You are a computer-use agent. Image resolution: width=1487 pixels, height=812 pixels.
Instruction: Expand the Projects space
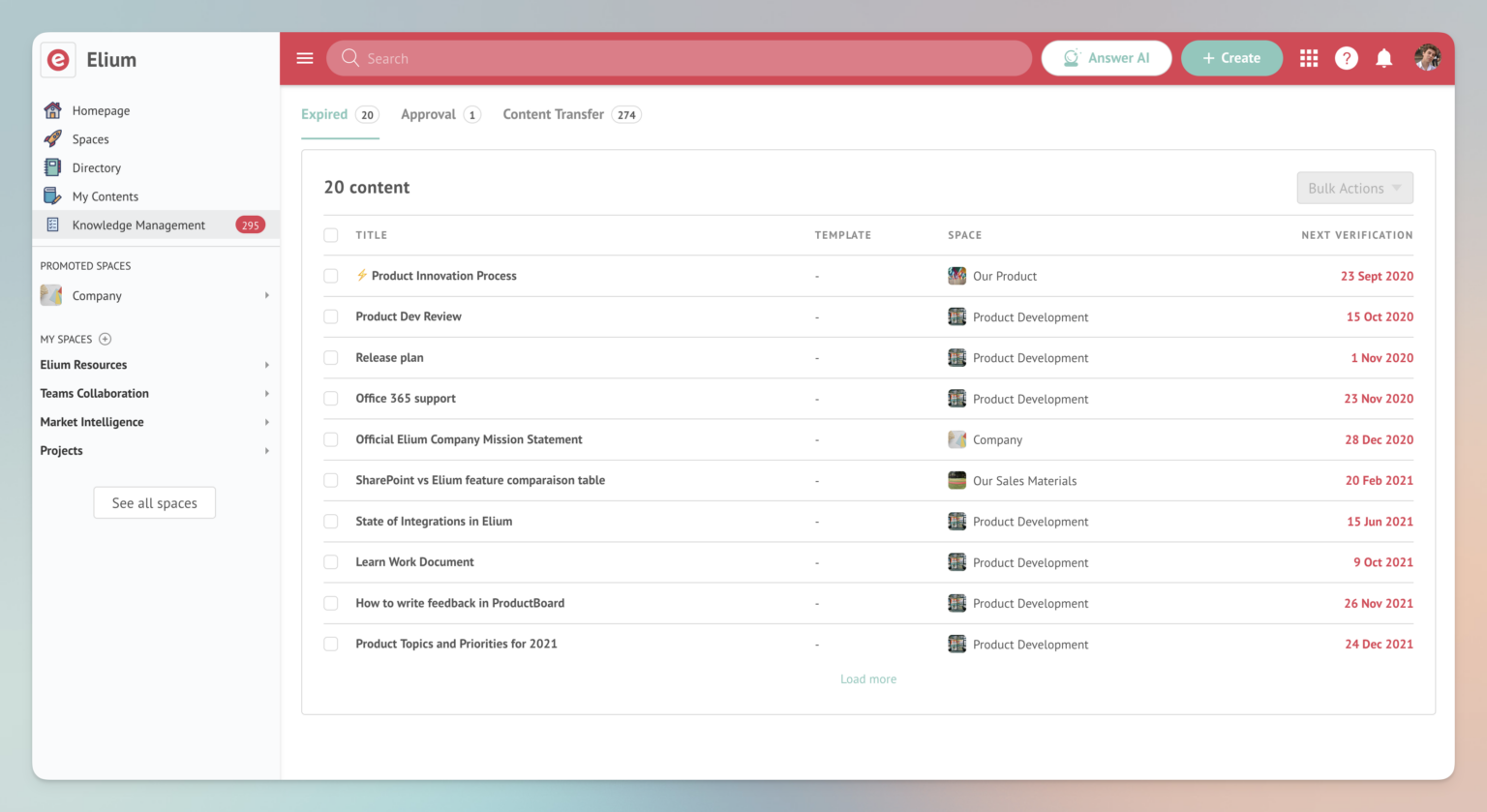pos(267,450)
